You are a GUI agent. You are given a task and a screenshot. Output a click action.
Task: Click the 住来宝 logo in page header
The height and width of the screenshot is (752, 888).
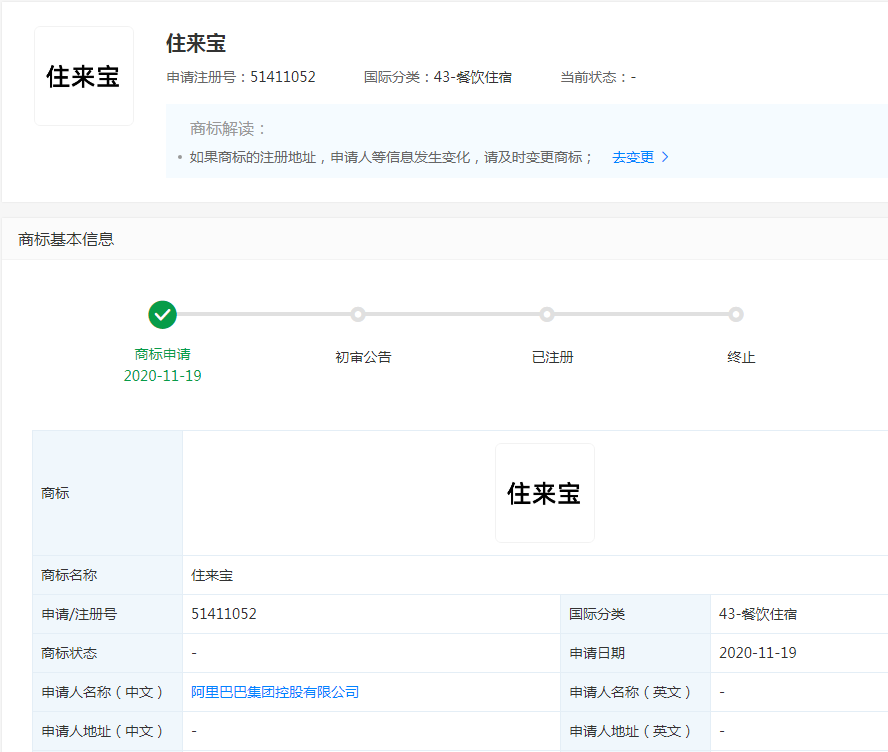(84, 75)
